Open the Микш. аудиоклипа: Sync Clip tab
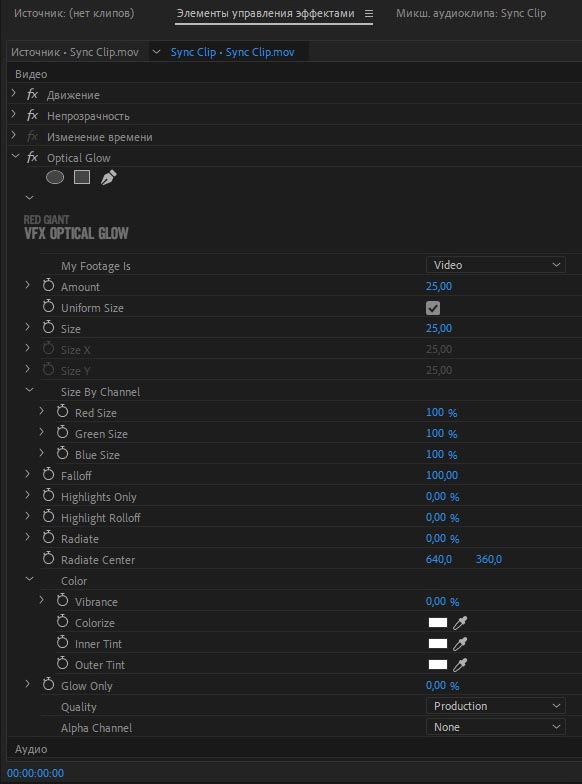Image resolution: width=582 pixels, height=784 pixels. pos(471,14)
